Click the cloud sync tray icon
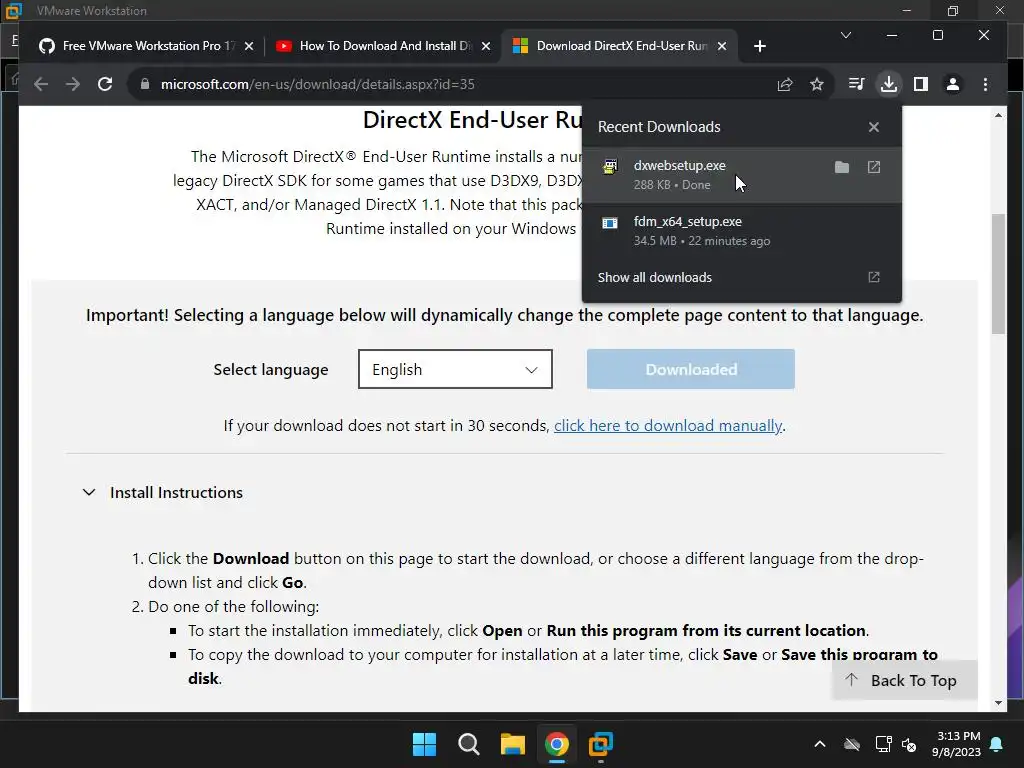1024x768 pixels. [x=852, y=744]
